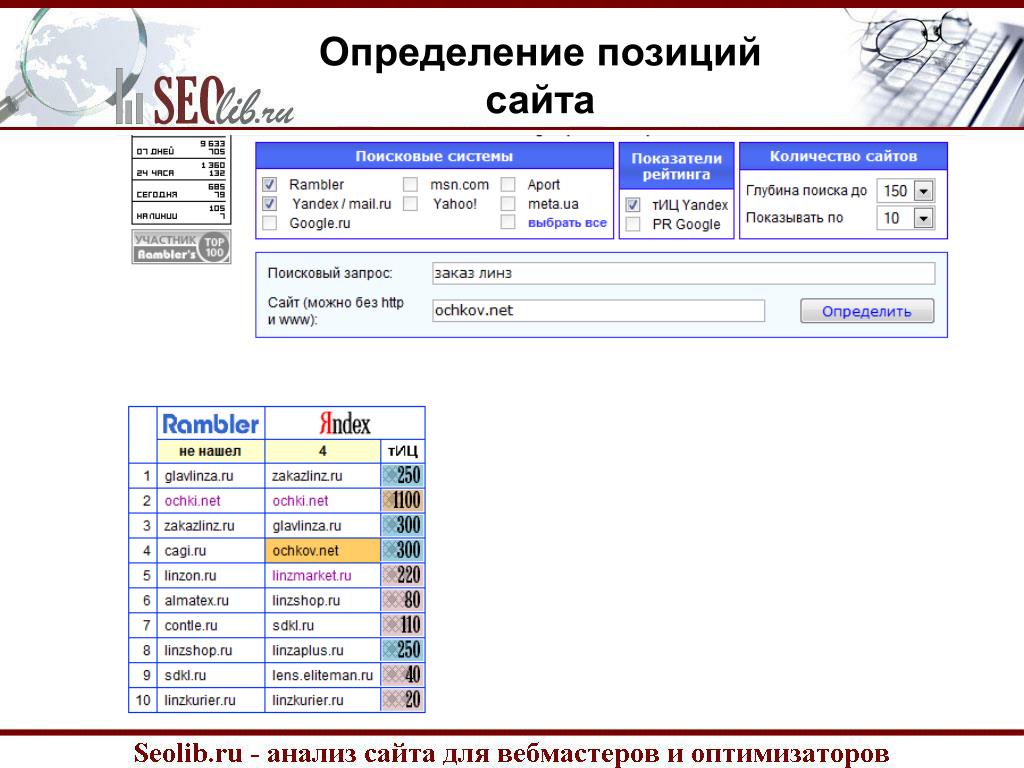Open linzshop.ru in Rambler column
Screen dimensions: 1024x768
pyautogui.click(x=198, y=650)
